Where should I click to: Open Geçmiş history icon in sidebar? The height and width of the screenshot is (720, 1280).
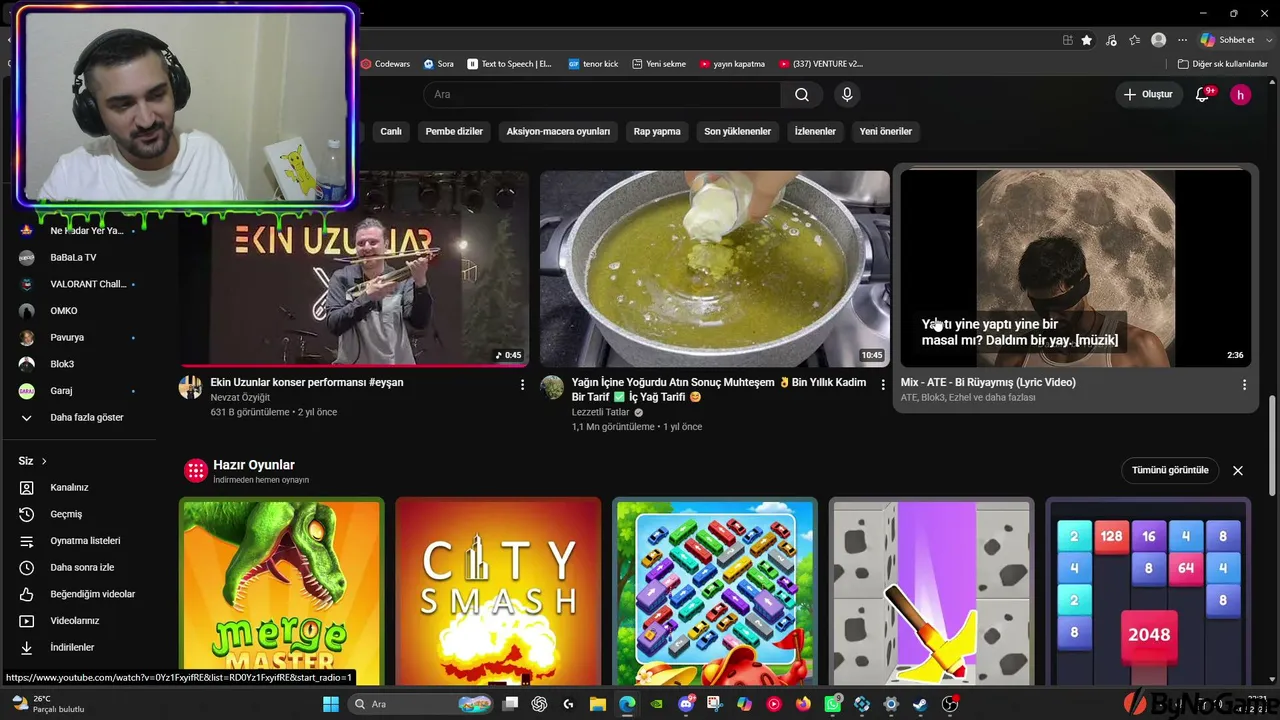coord(27,514)
